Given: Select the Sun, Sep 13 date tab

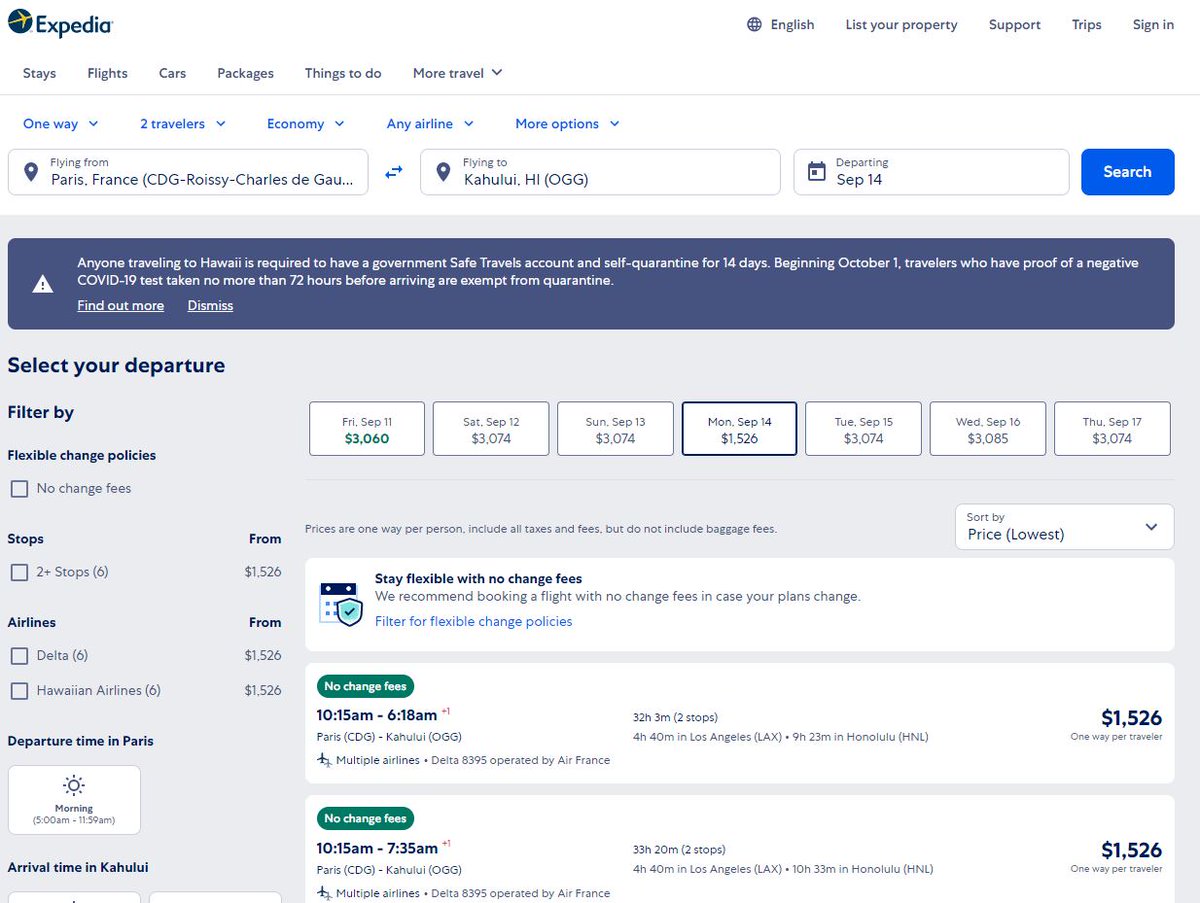Looking at the screenshot, I should tap(615, 429).
